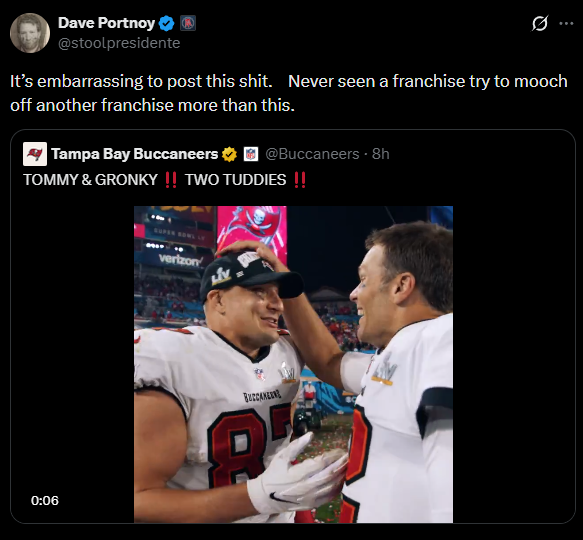583x540 pixels.
Task: Open the three-dot more options menu
Action: click(x=566, y=23)
